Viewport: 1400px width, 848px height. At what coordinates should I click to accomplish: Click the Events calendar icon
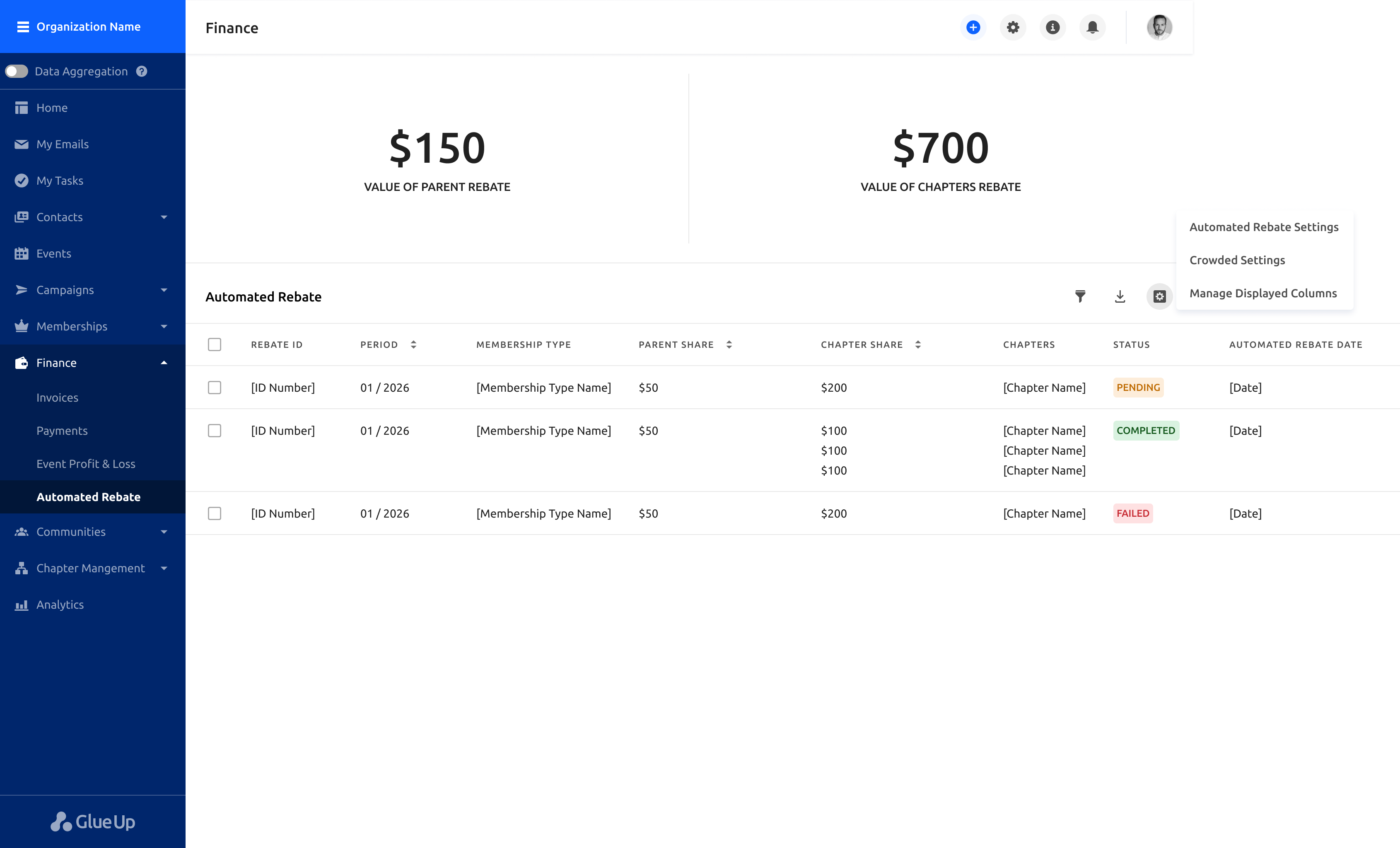click(22, 253)
